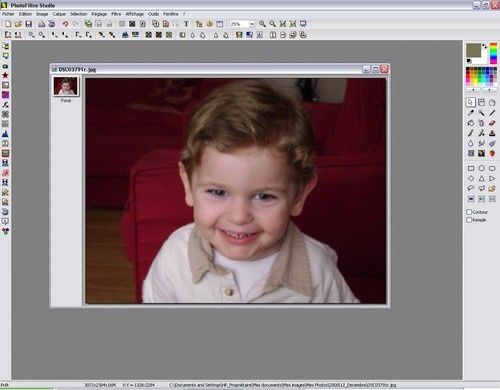The height and width of the screenshot is (390, 500).
Task: Select the Ellipse selection shape
Action: 481,168
